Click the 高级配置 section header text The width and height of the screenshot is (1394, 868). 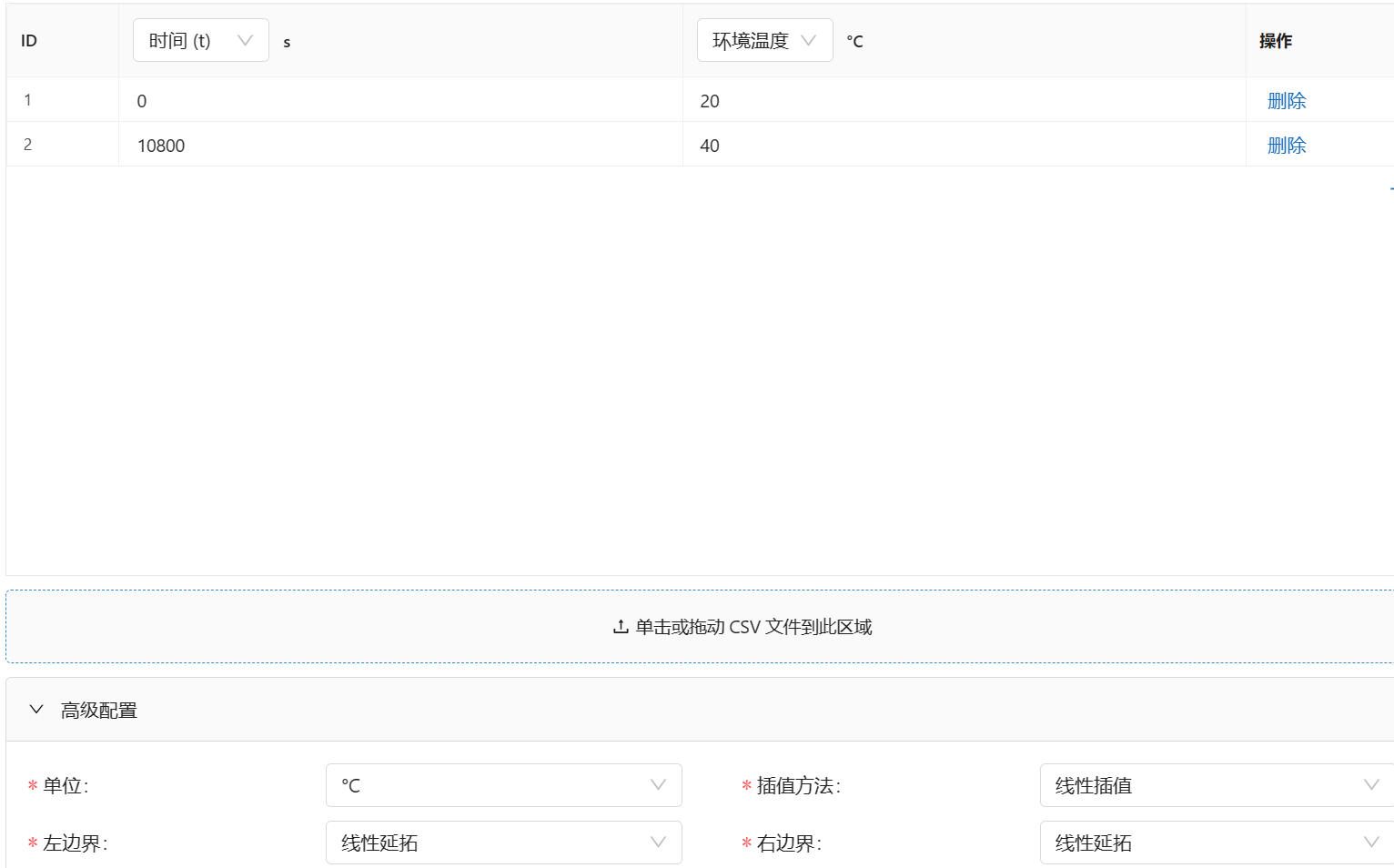[99, 711]
